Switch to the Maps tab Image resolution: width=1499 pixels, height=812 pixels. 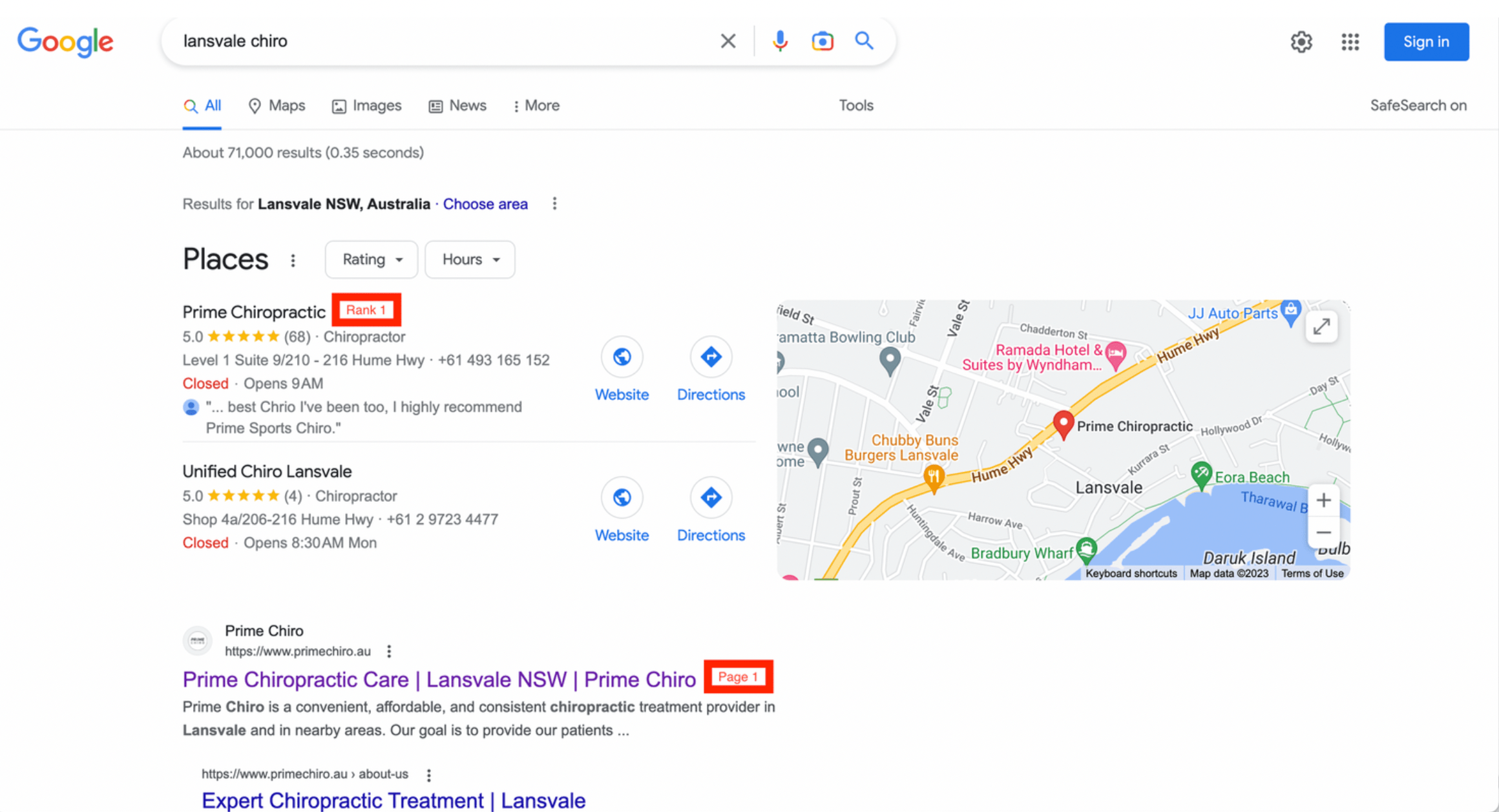pyautogui.click(x=277, y=106)
